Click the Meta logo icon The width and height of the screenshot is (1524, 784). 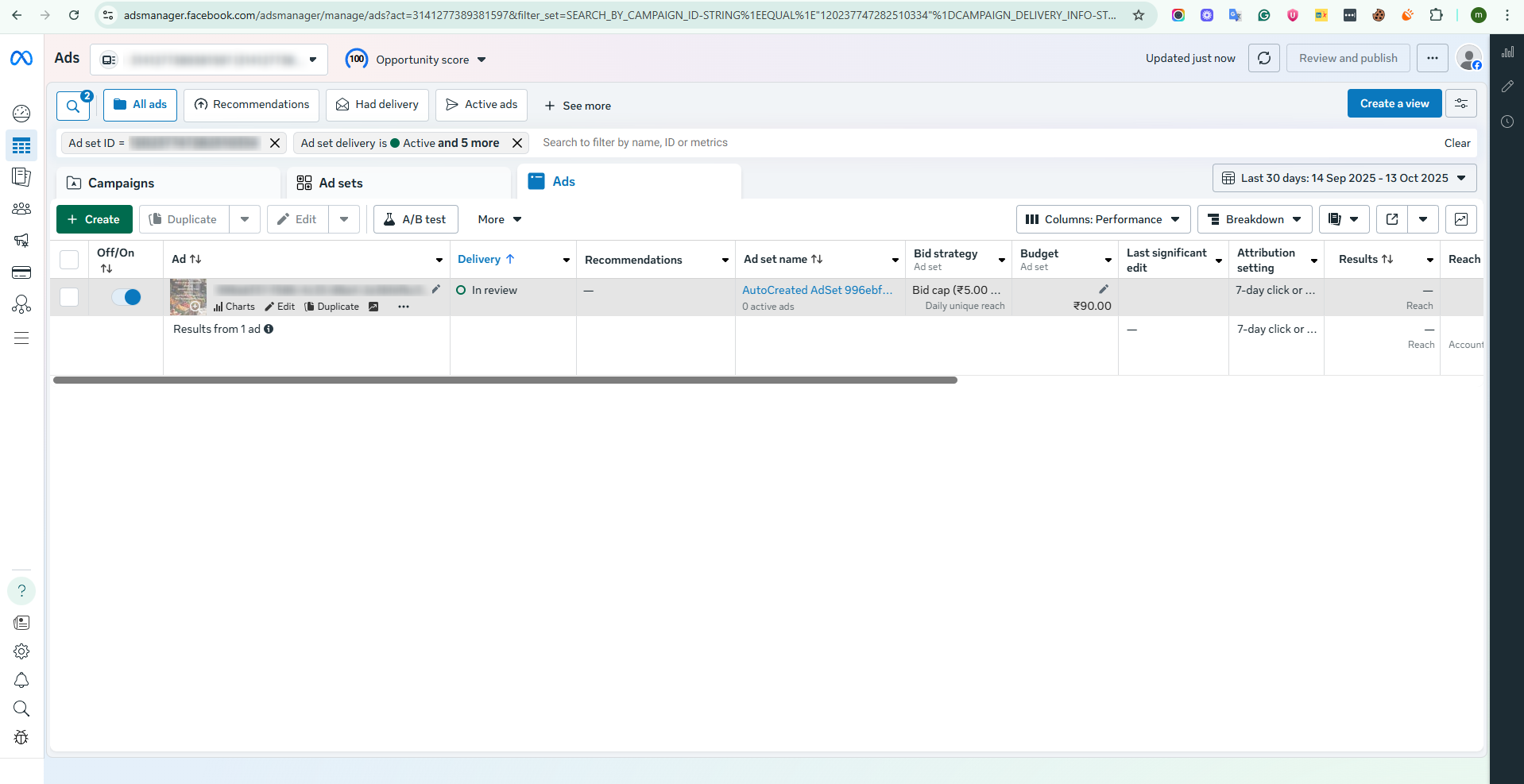21,58
